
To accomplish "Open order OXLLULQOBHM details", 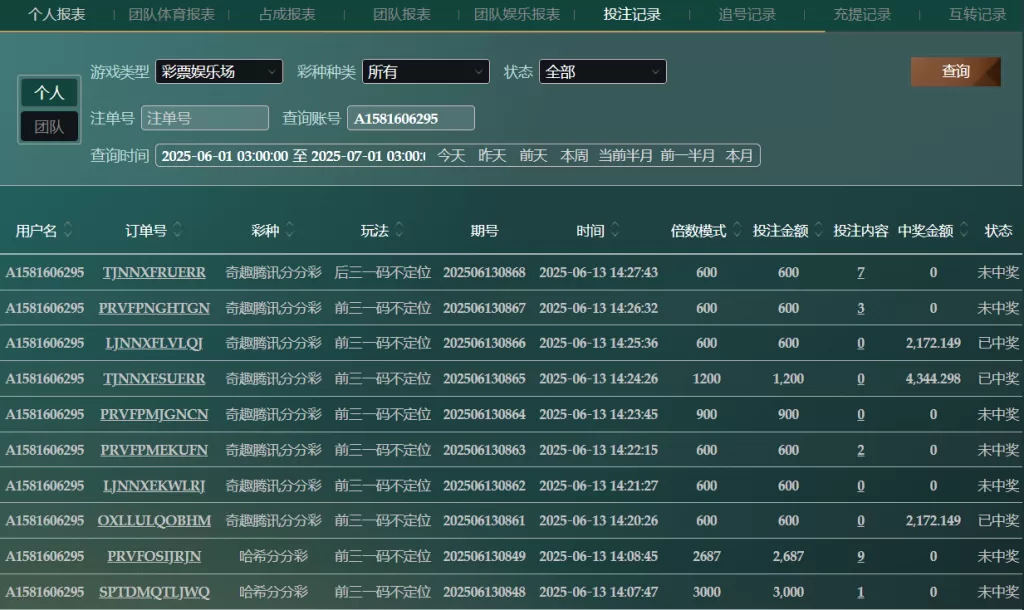I will coord(154,521).
